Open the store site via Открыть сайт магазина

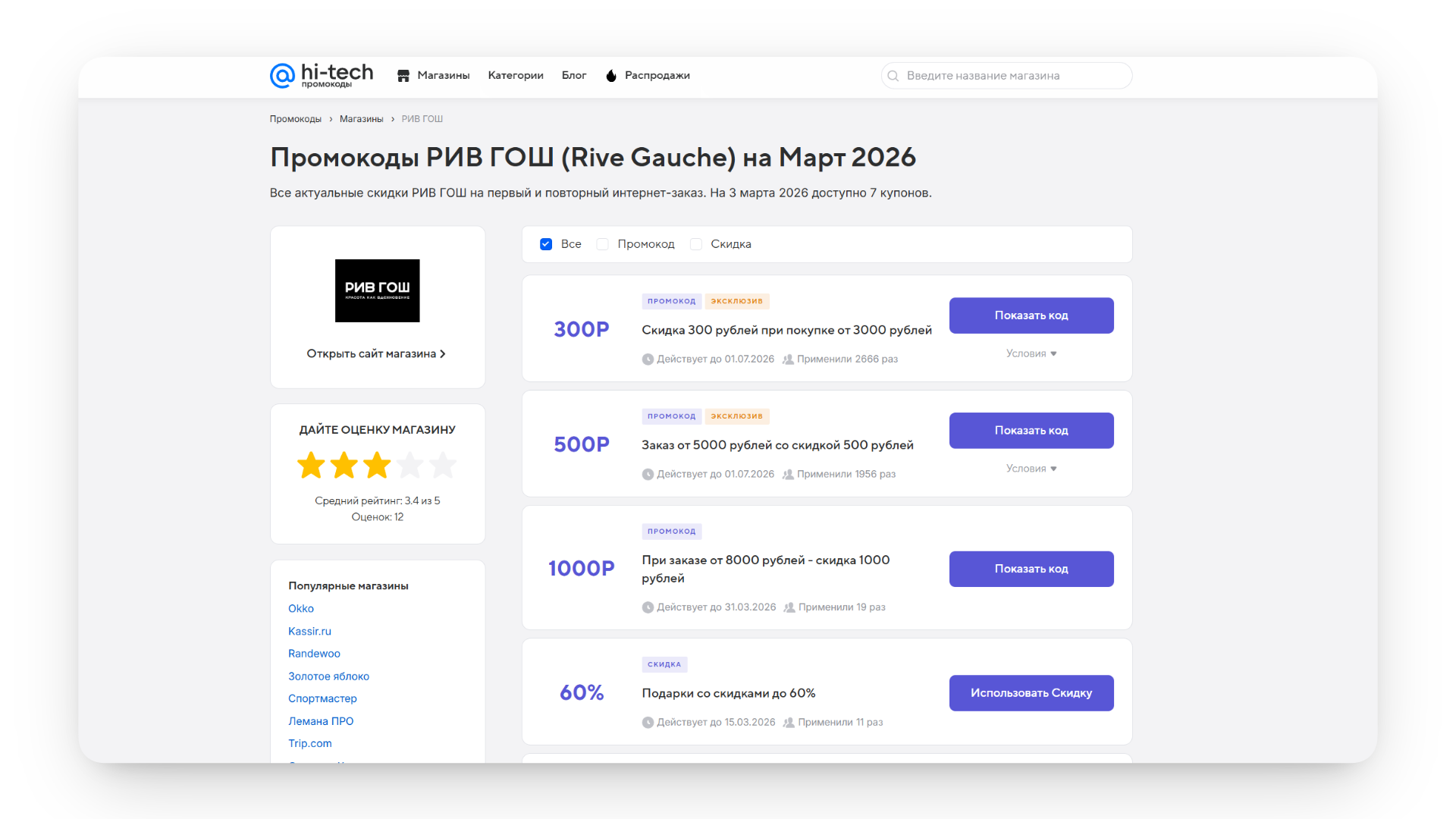click(376, 354)
